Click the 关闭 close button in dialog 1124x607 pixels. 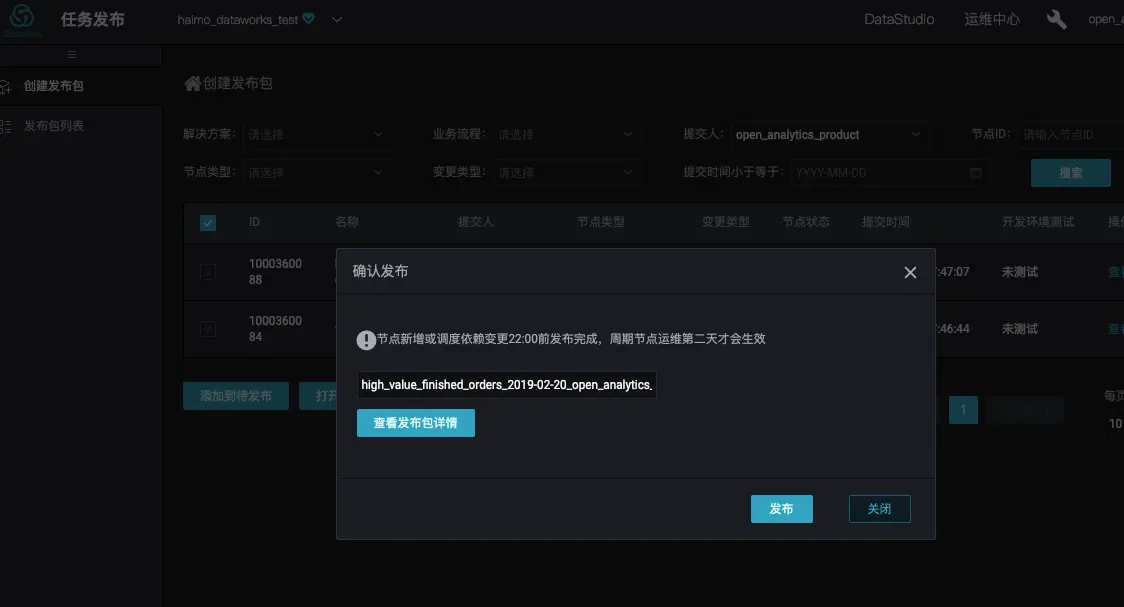pos(880,509)
